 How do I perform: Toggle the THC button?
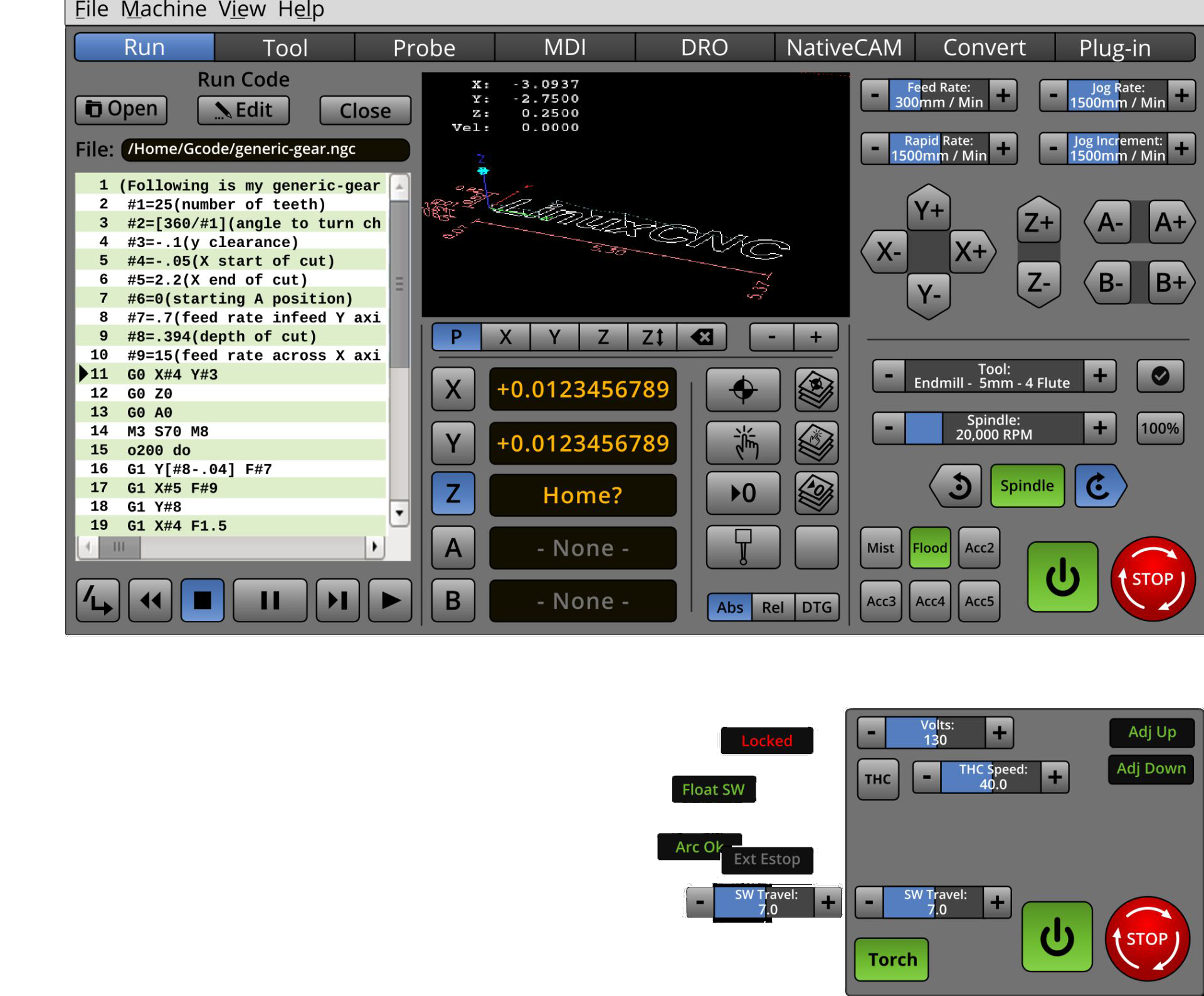pos(878,779)
